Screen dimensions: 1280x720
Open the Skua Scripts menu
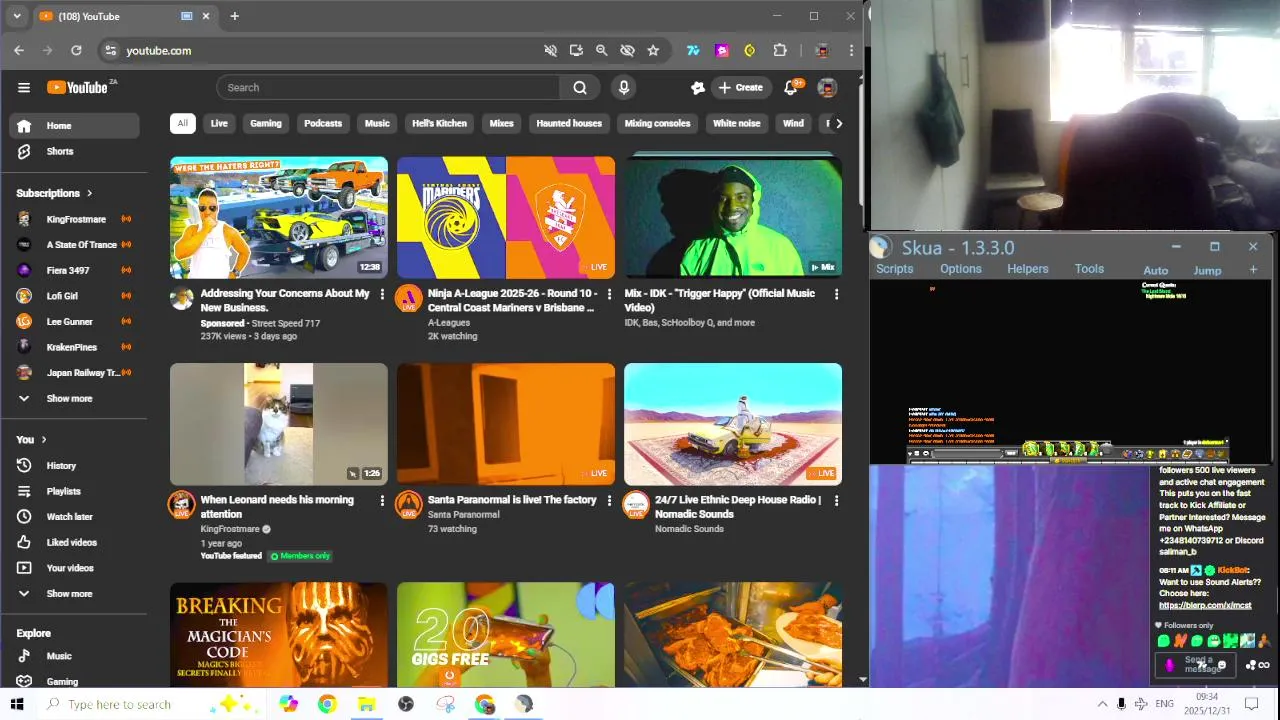click(894, 269)
